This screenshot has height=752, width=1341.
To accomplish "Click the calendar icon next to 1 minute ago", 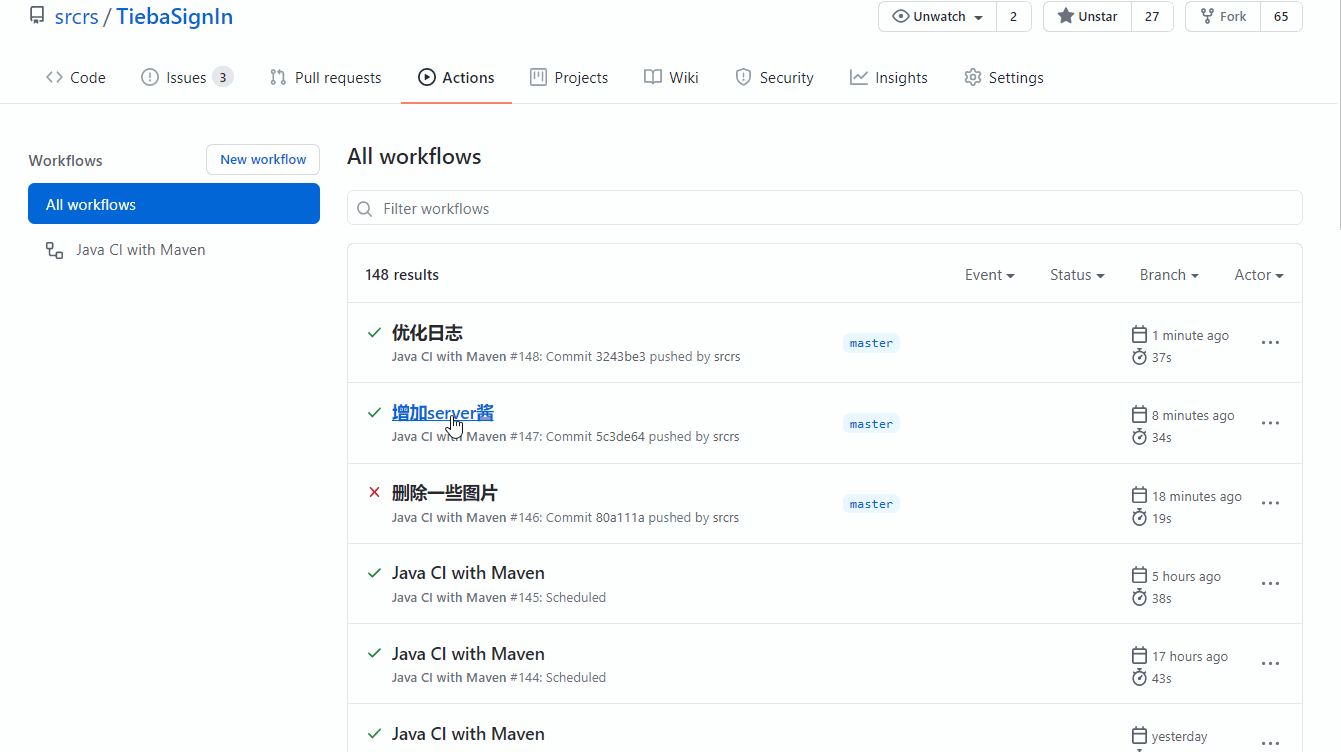I will point(1139,334).
